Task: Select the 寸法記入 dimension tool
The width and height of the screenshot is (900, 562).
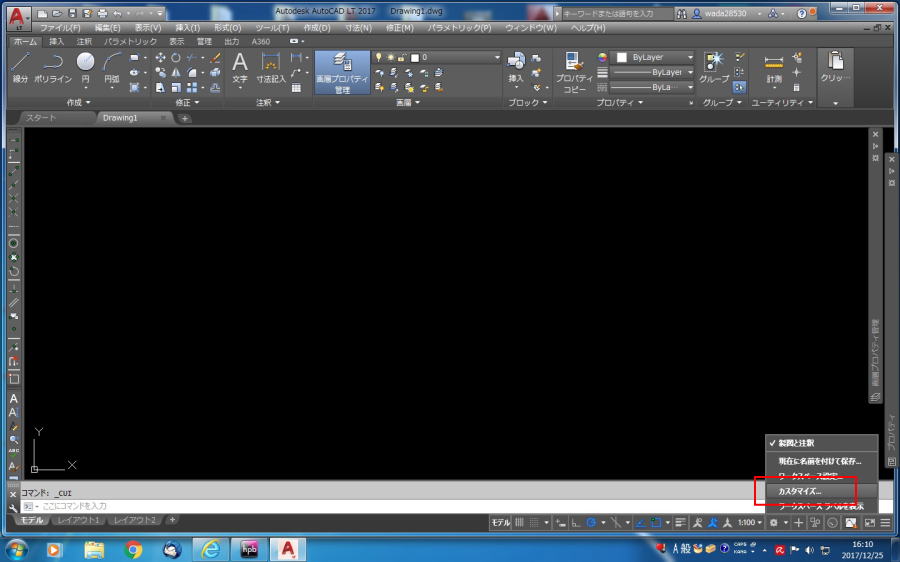Action: click(x=270, y=68)
